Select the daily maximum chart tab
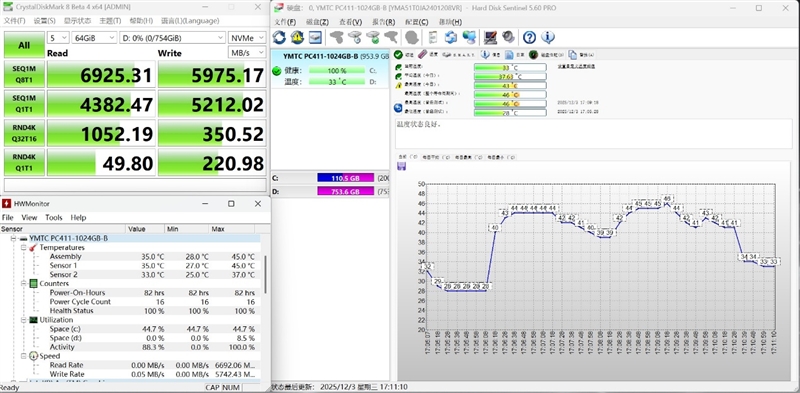 [x=468, y=157]
